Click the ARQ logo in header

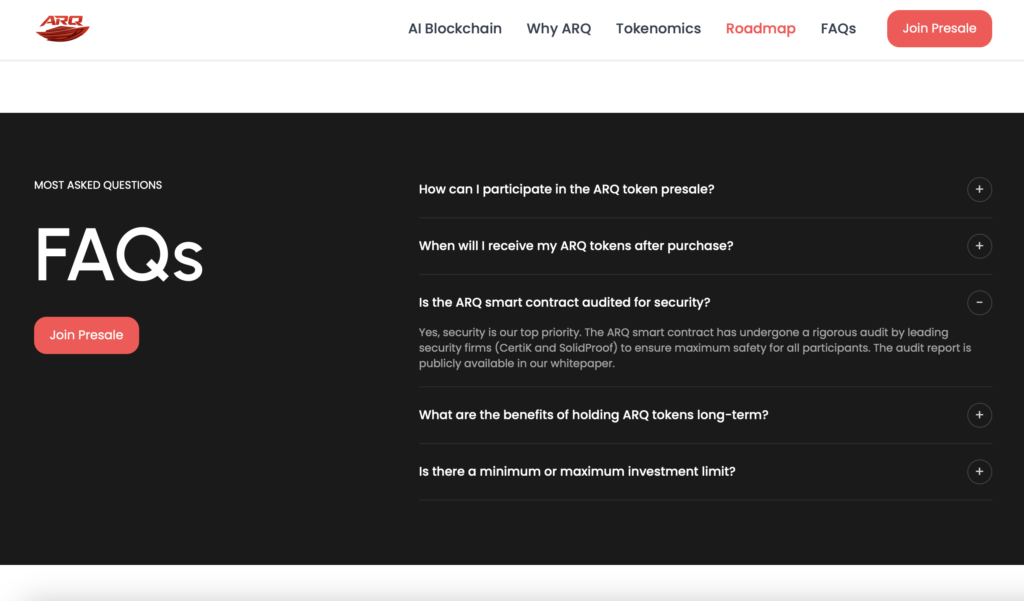pyautogui.click(x=63, y=28)
